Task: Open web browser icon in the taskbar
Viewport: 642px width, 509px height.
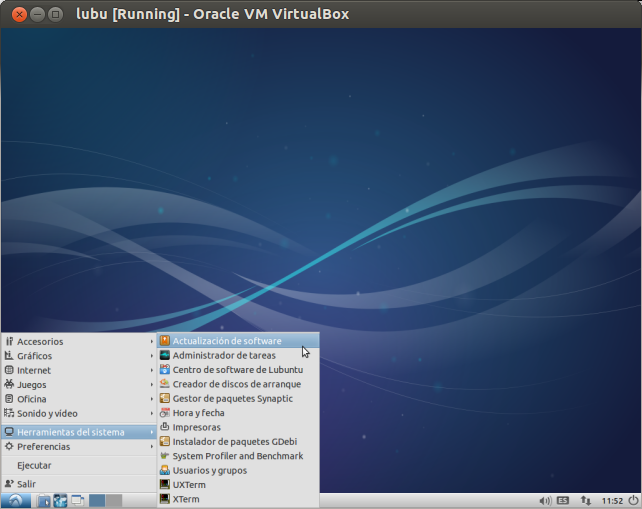Action: [x=60, y=500]
